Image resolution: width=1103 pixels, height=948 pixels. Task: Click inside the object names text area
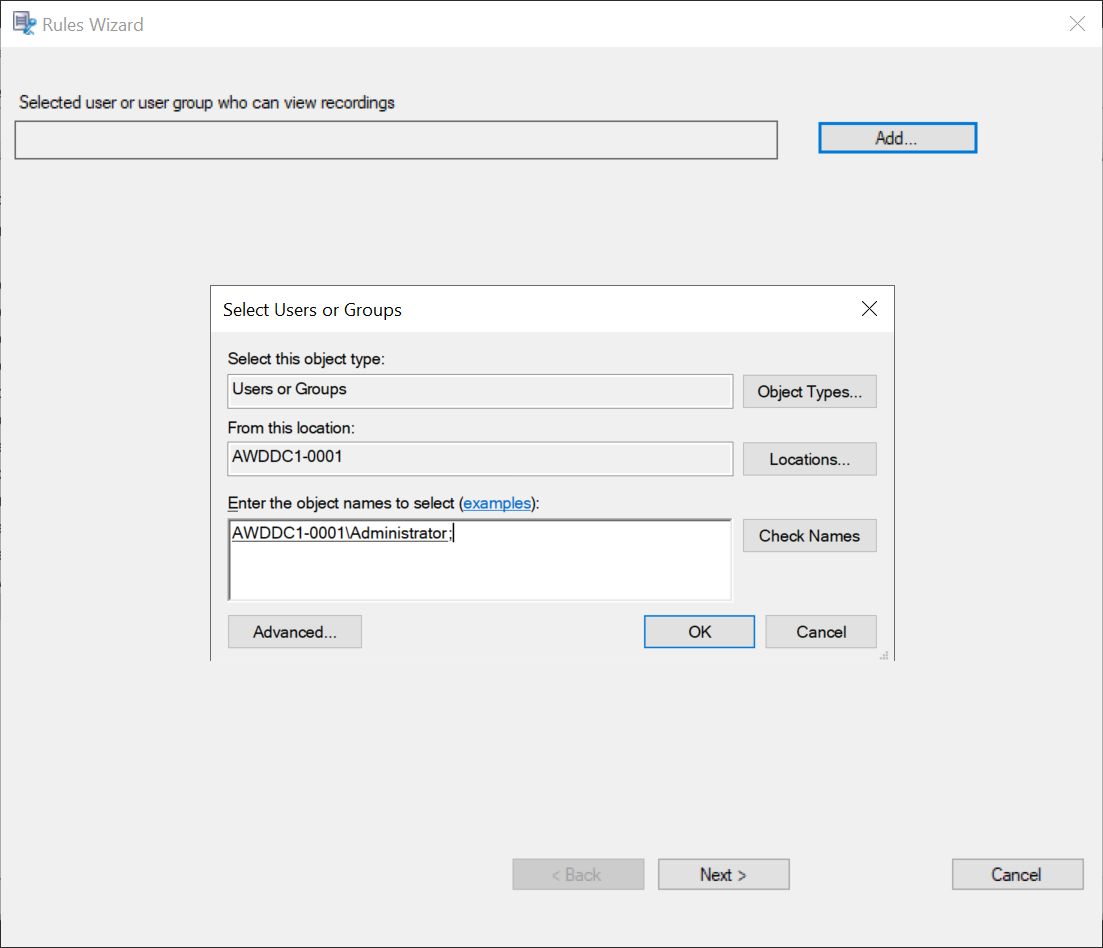pyautogui.click(x=480, y=570)
